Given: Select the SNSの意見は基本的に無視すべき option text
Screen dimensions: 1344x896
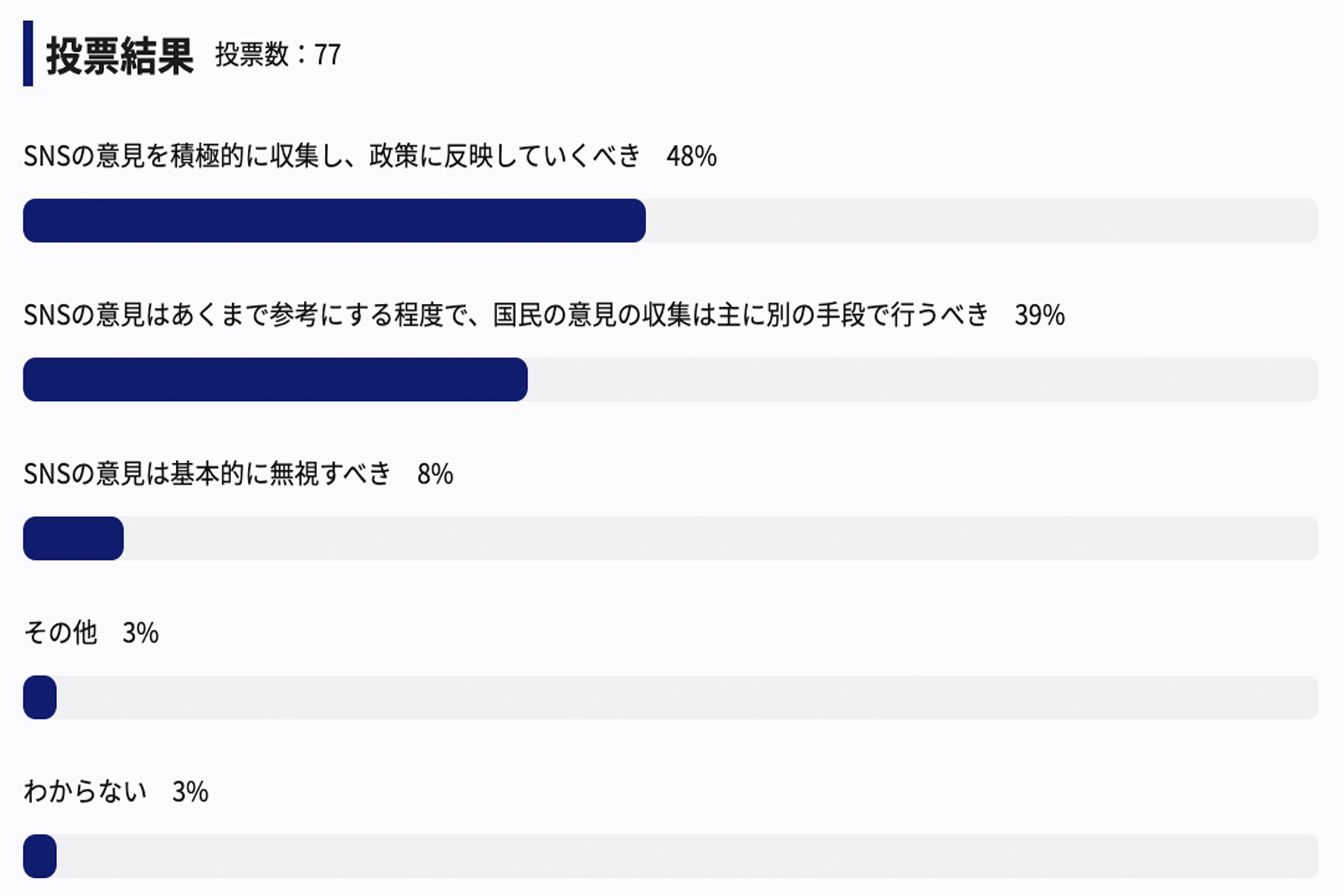Looking at the screenshot, I should click(x=207, y=474).
